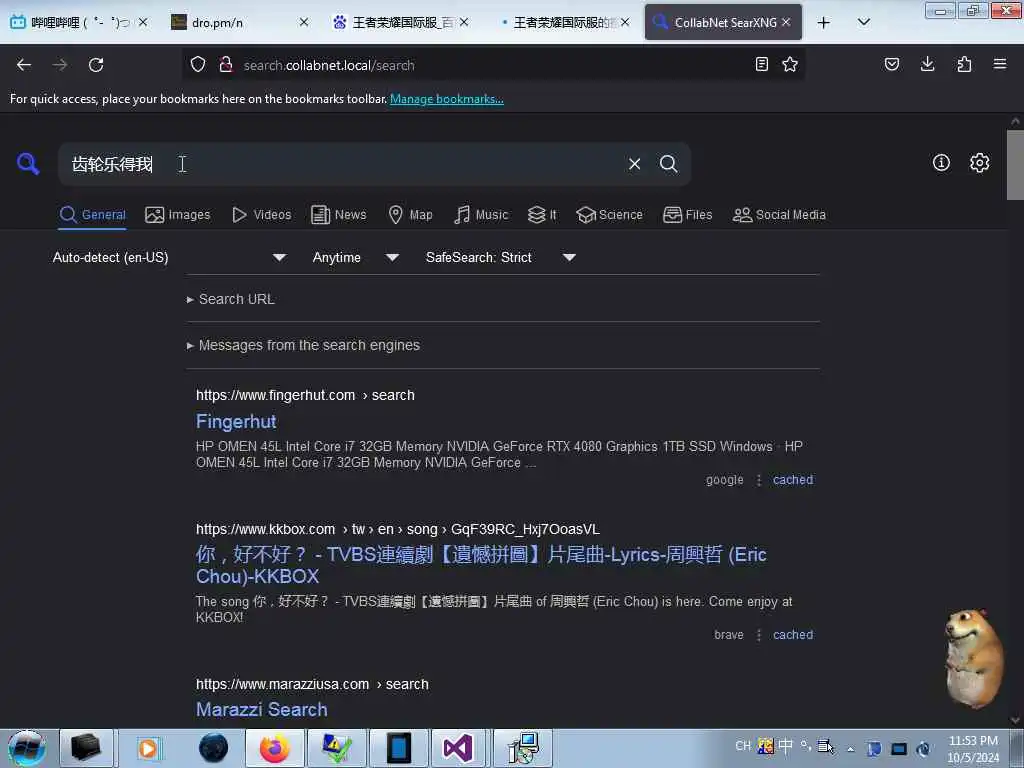
Task: Click the address bar URL
Action: tap(329, 65)
